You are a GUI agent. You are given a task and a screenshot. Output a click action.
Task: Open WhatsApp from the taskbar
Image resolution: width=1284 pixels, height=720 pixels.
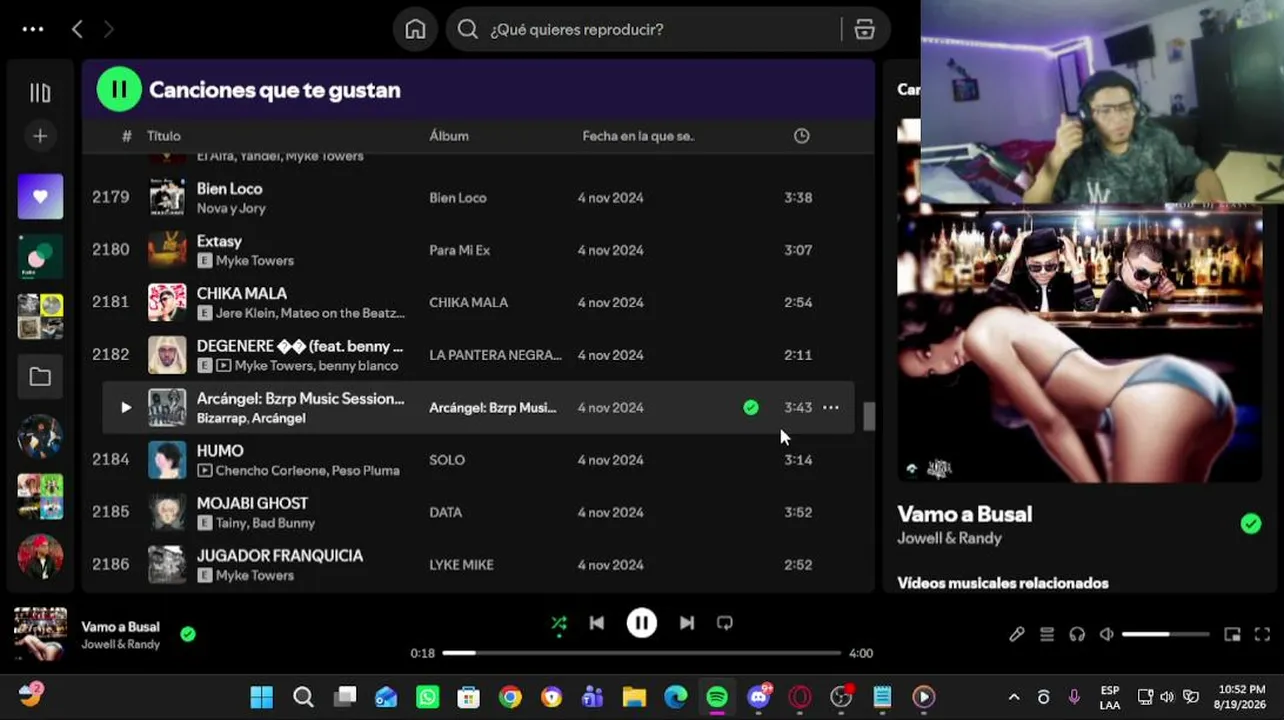tap(427, 697)
